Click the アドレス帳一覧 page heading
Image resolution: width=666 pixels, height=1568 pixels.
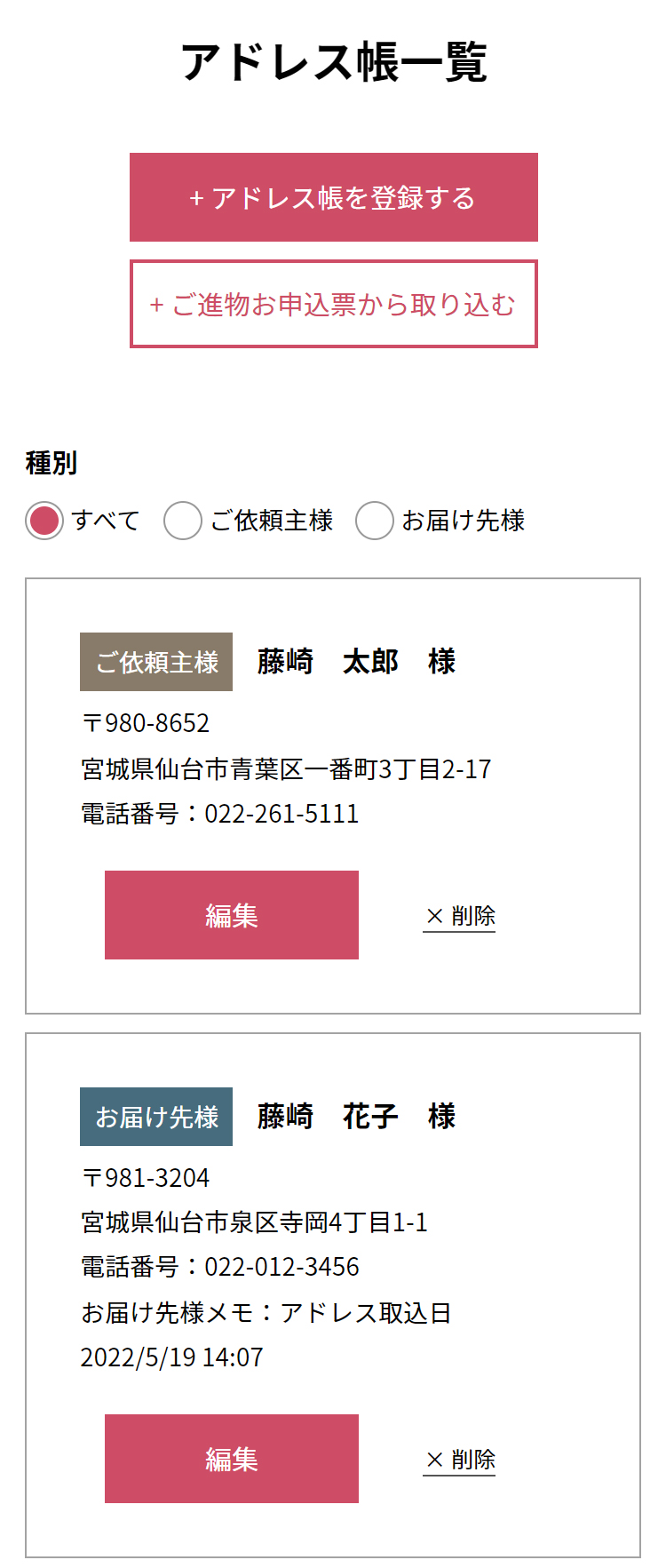click(334, 62)
